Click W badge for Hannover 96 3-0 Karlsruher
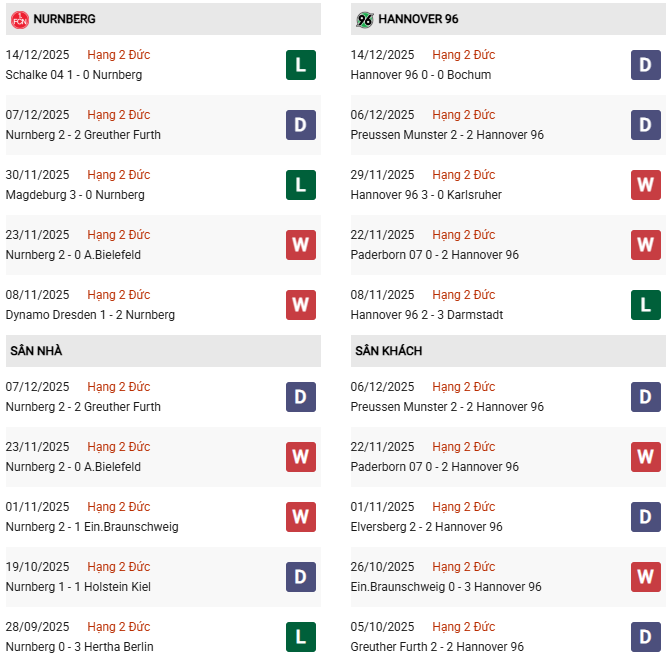 pos(646,185)
